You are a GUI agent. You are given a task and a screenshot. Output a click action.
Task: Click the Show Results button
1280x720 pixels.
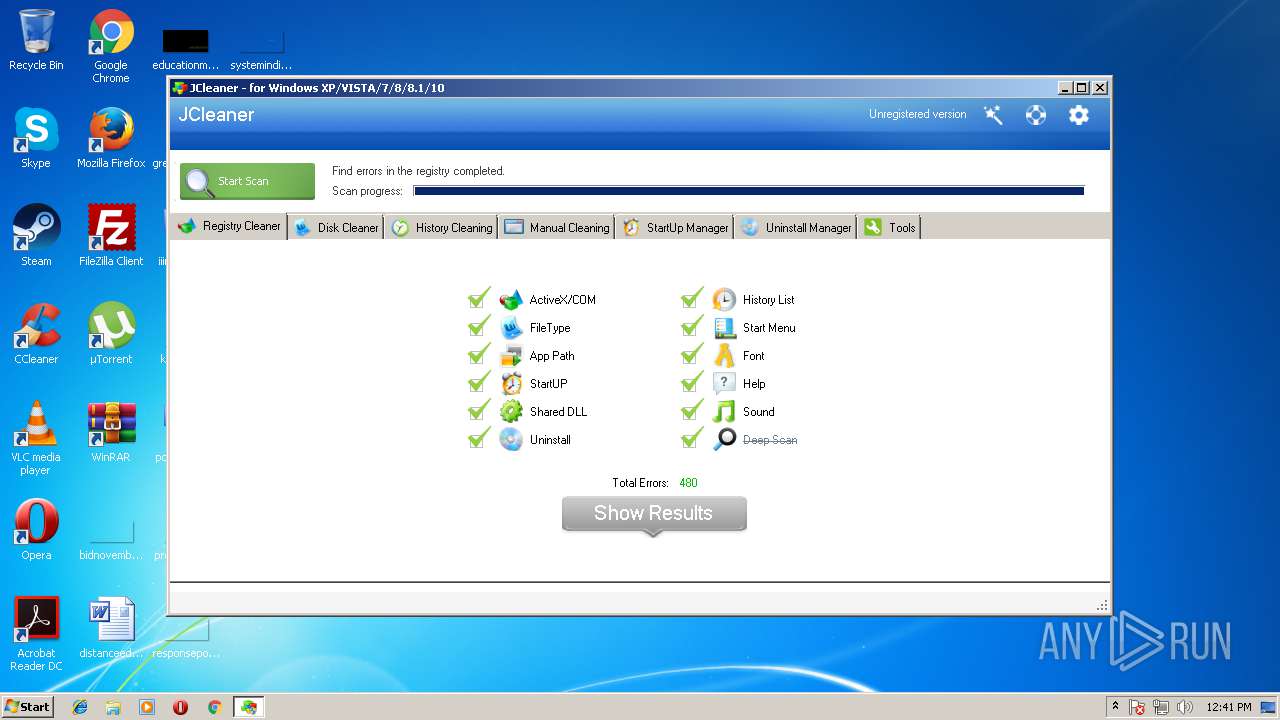click(x=654, y=514)
